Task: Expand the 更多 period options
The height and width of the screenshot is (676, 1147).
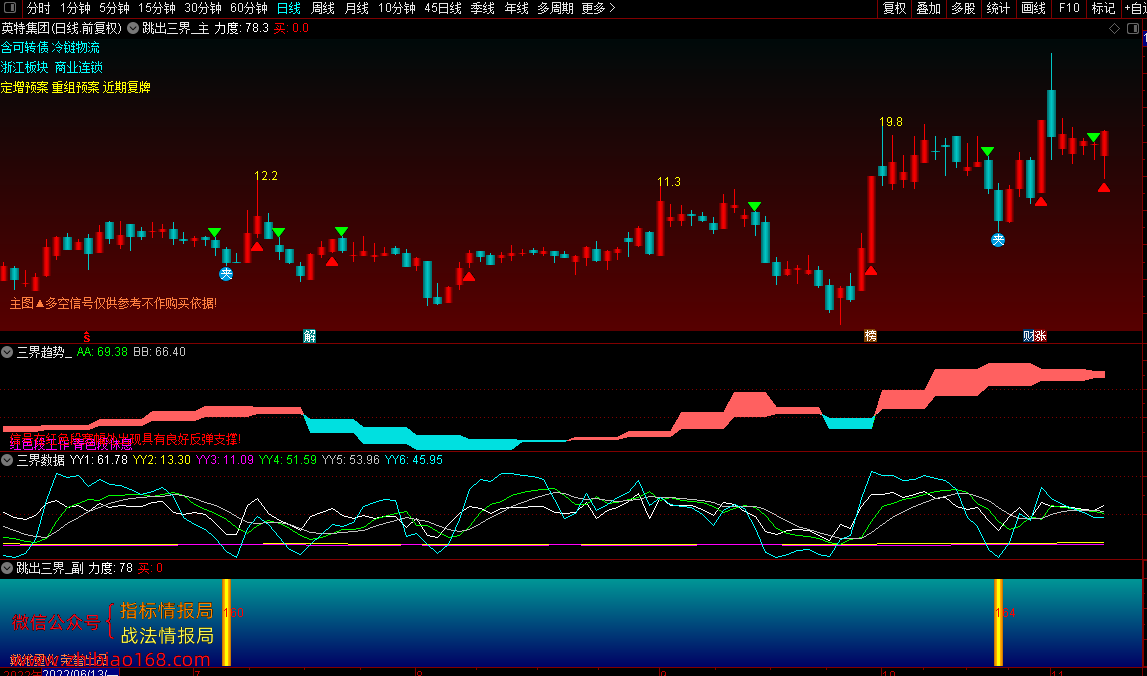Action: (x=599, y=8)
